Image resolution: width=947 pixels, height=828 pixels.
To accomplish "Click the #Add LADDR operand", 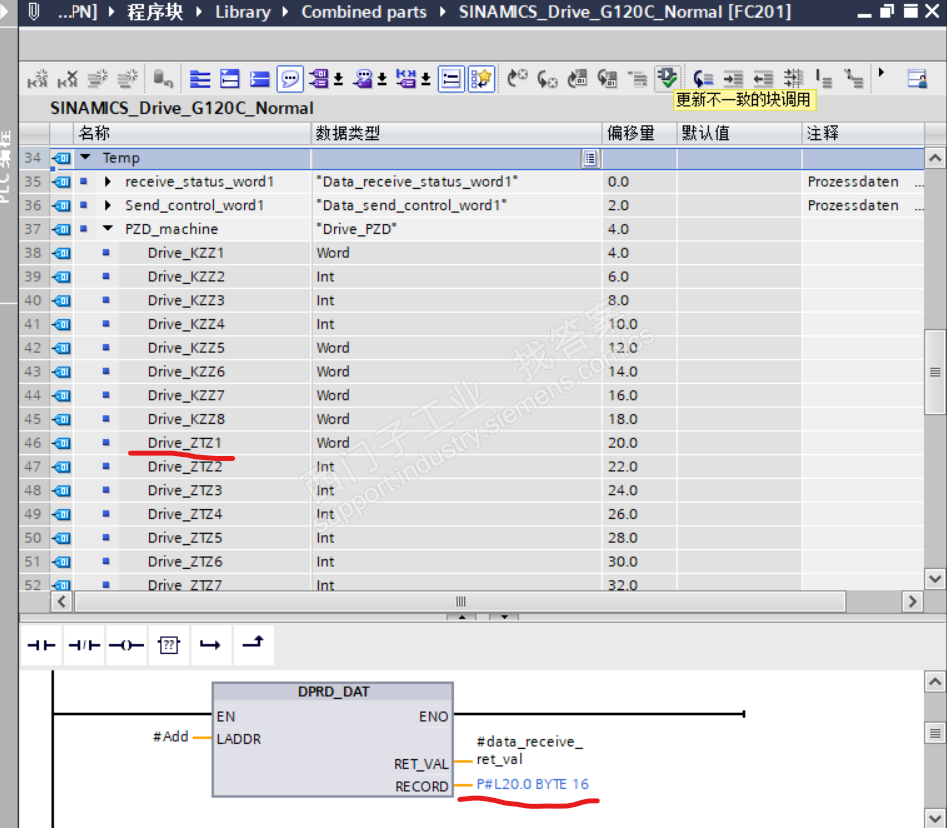I will [170, 737].
